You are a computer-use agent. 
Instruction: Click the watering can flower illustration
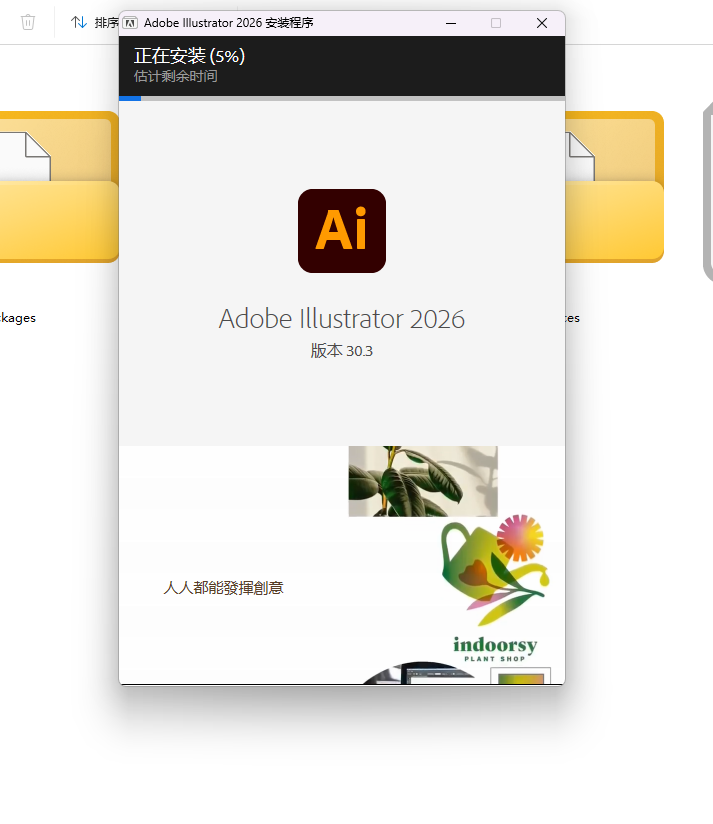click(495, 570)
